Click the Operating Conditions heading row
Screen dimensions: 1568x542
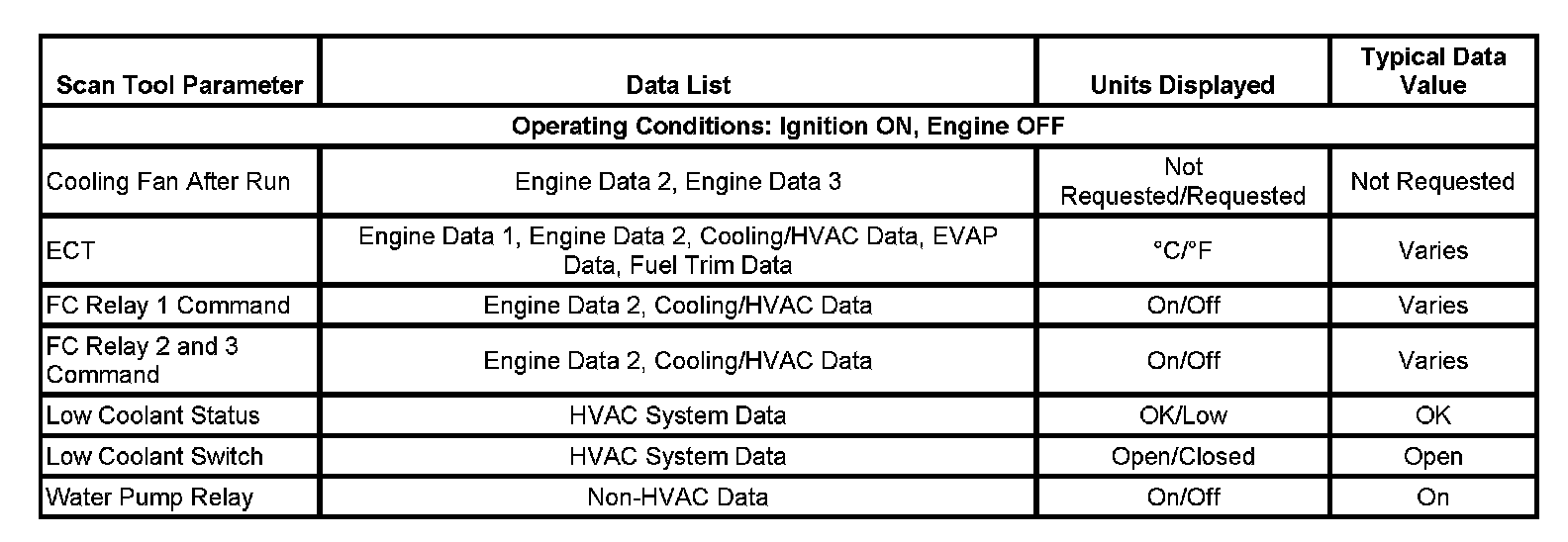(x=787, y=127)
